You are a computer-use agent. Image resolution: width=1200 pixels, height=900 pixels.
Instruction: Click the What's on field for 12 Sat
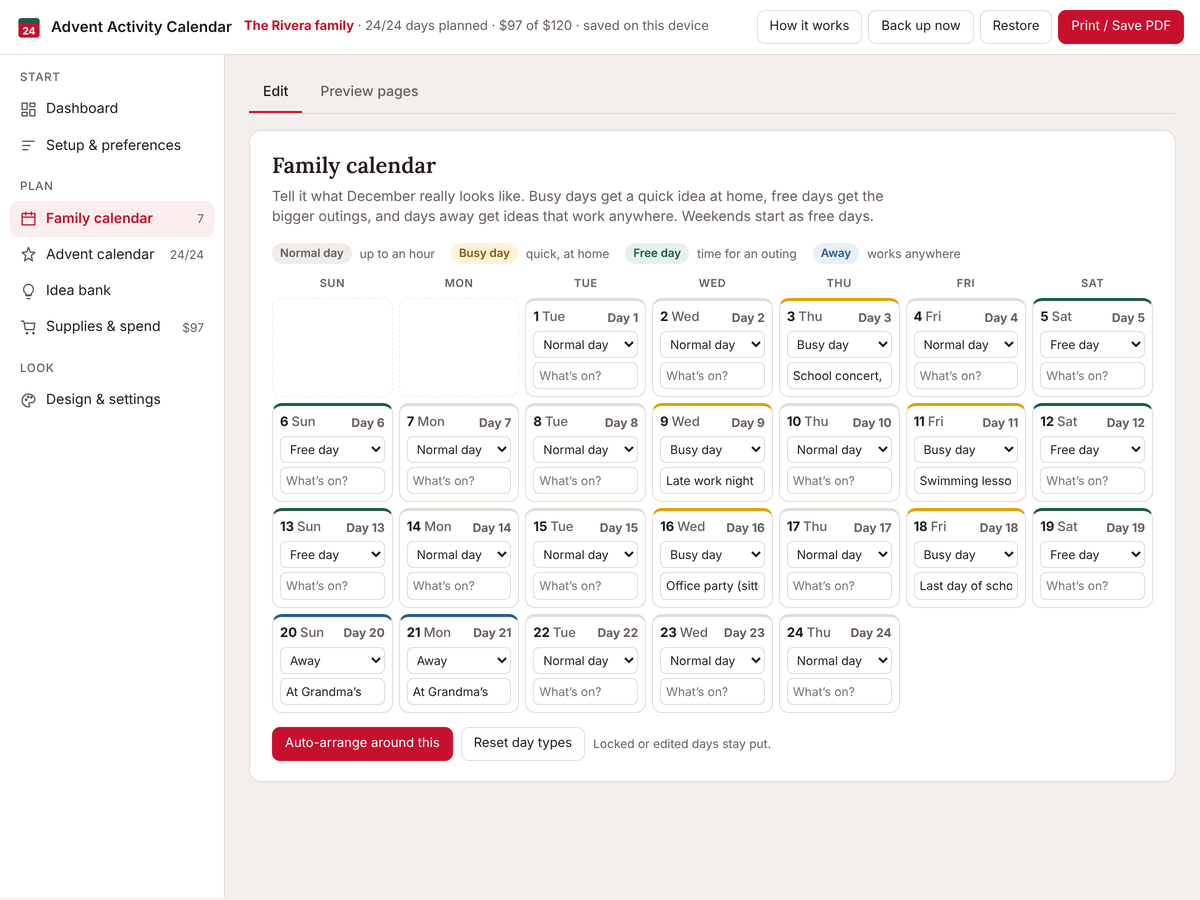tap(1092, 481)
